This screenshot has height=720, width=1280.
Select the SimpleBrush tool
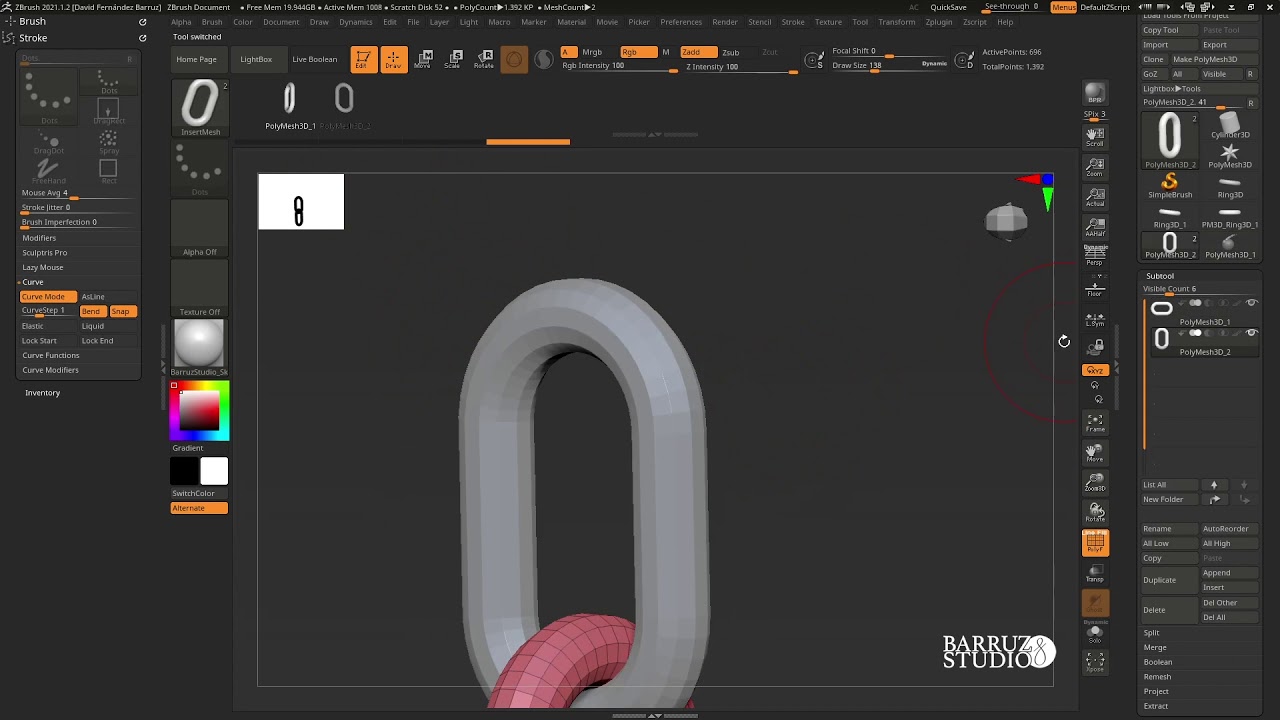click(1169, 185)
